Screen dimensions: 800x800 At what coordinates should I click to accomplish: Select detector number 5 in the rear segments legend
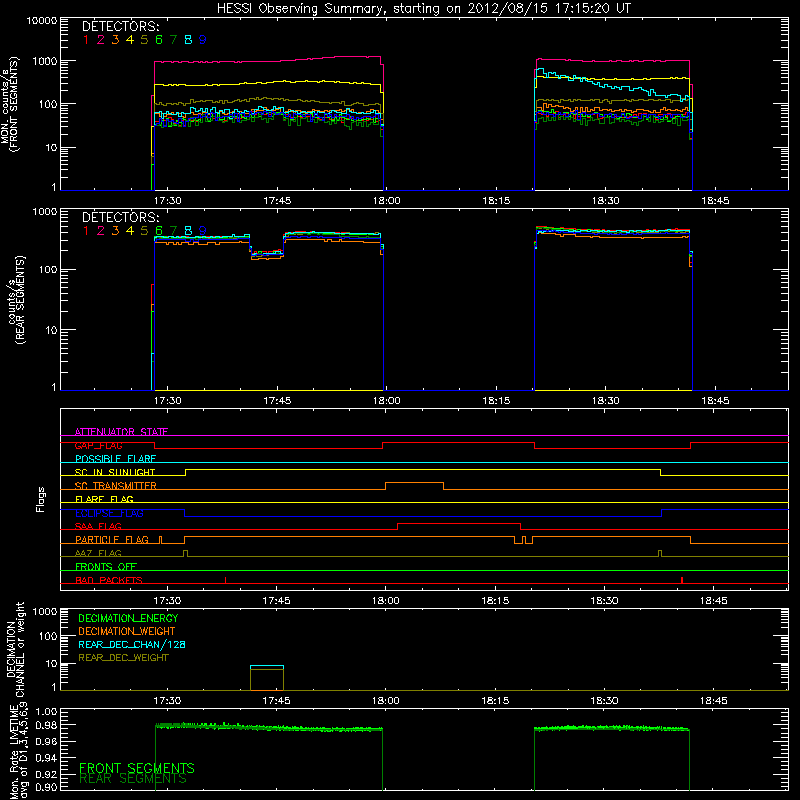point(144,231)
